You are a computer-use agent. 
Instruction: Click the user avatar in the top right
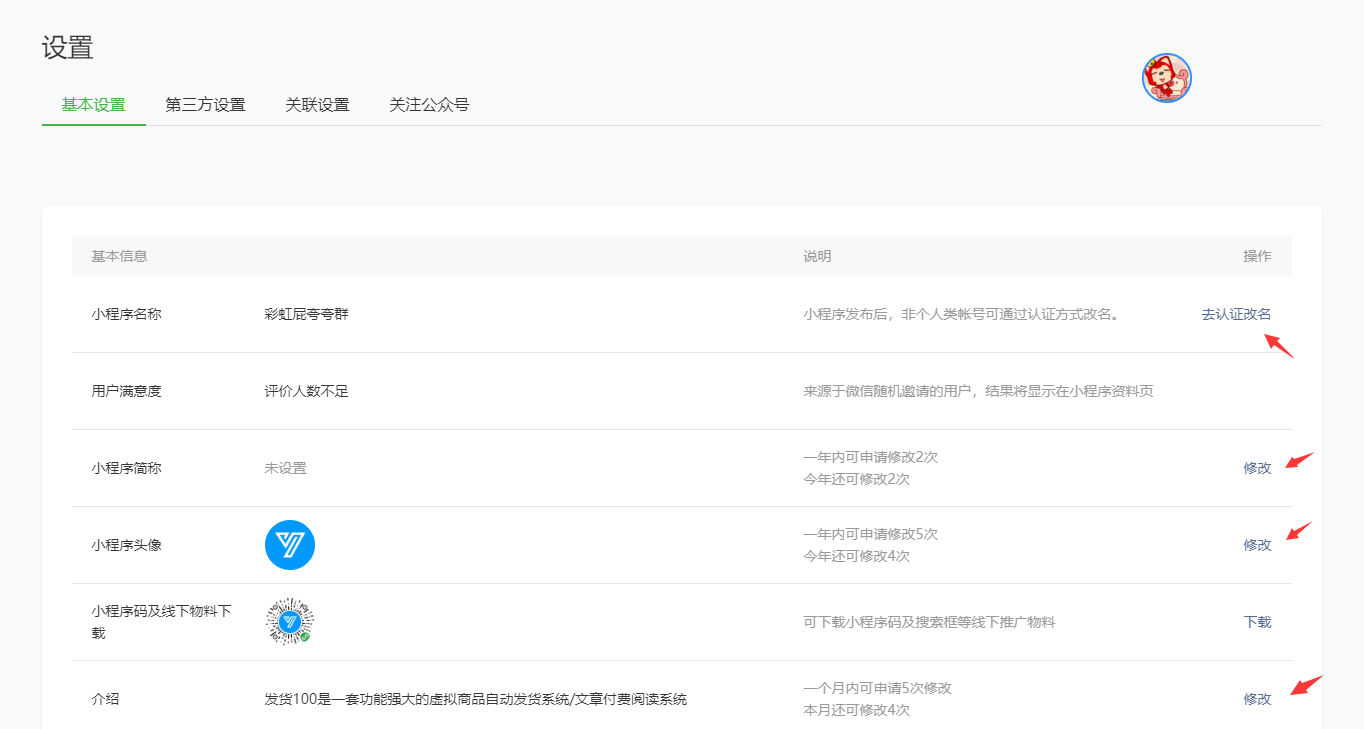[1166, 78]
